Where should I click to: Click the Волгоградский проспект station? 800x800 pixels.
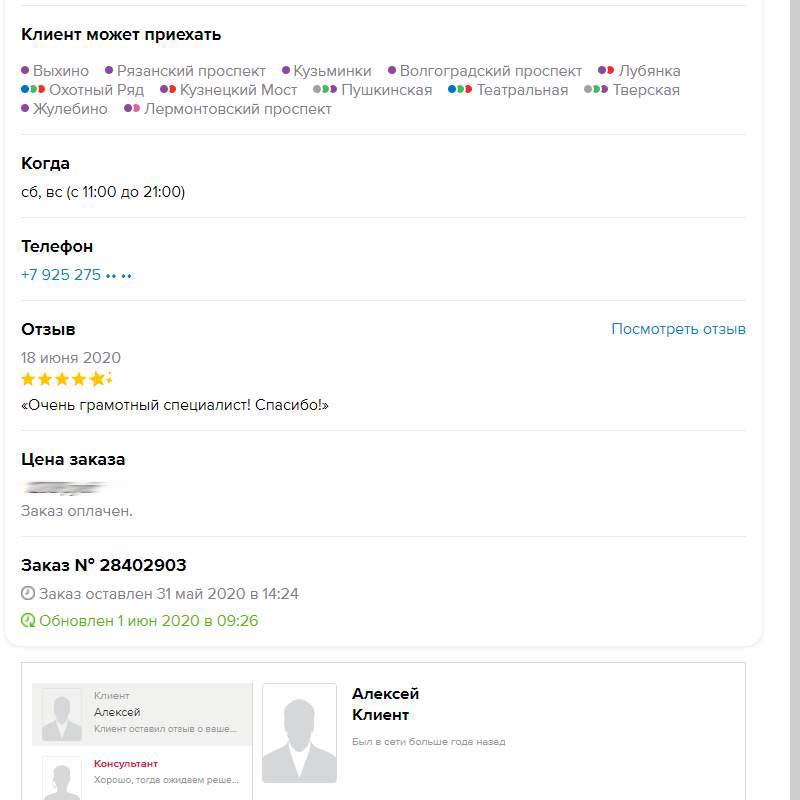click(x=490, y=71)
